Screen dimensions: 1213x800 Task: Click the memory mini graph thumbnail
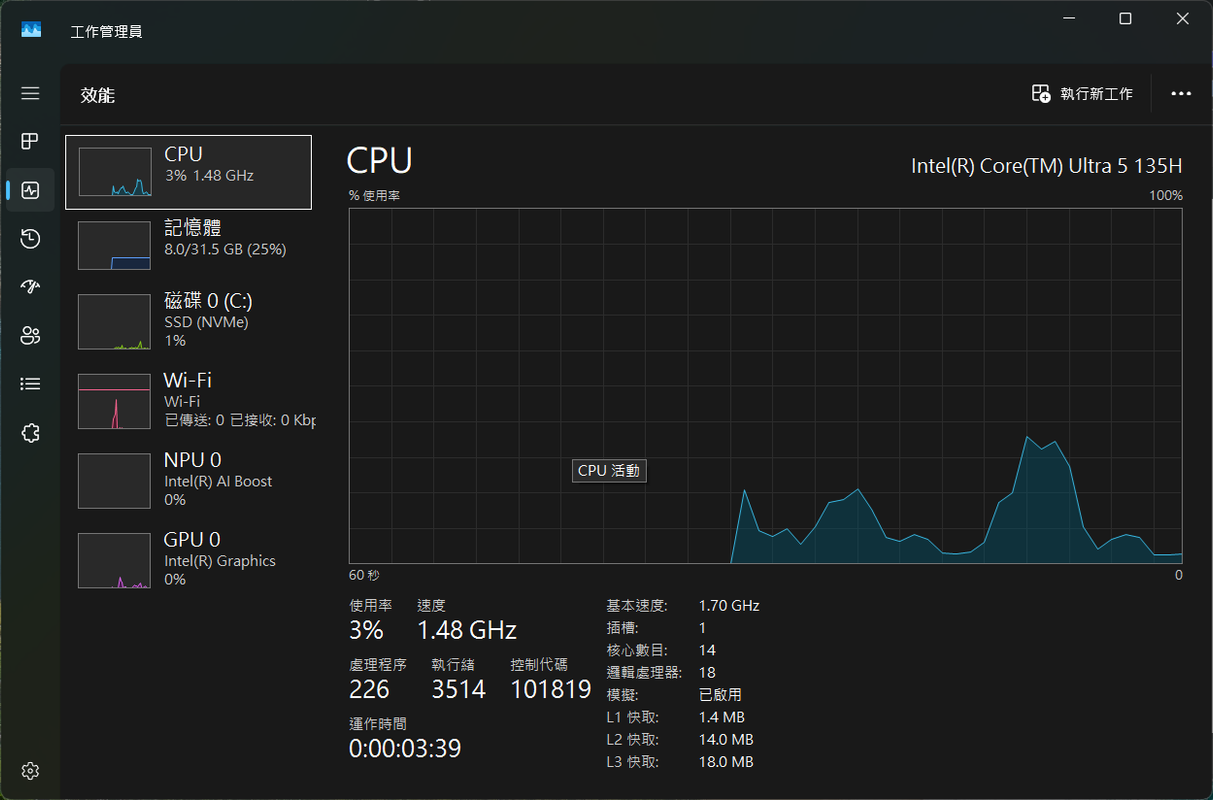point(115,246)
